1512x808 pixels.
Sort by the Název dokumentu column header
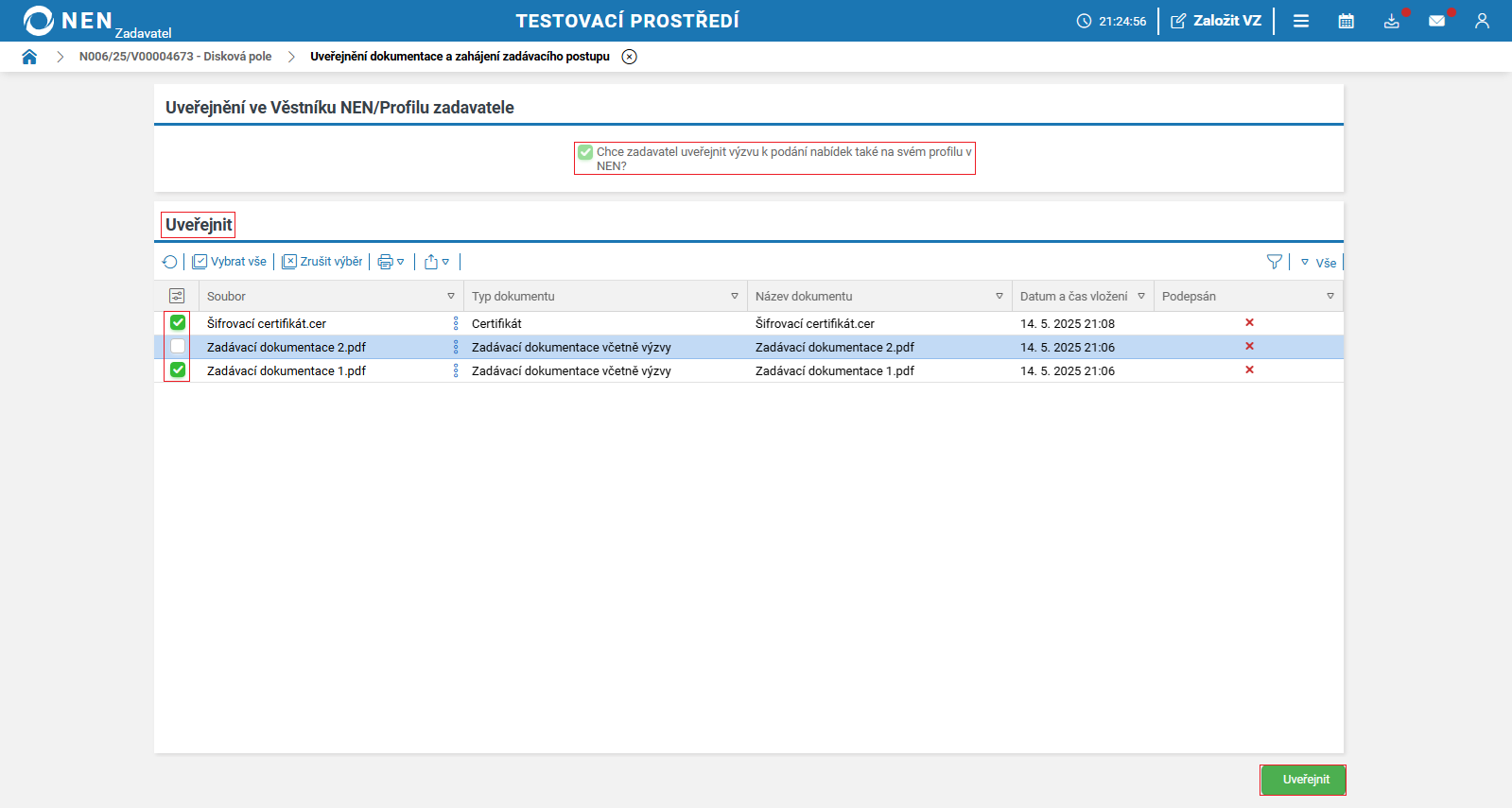click(x=804, y=296)
